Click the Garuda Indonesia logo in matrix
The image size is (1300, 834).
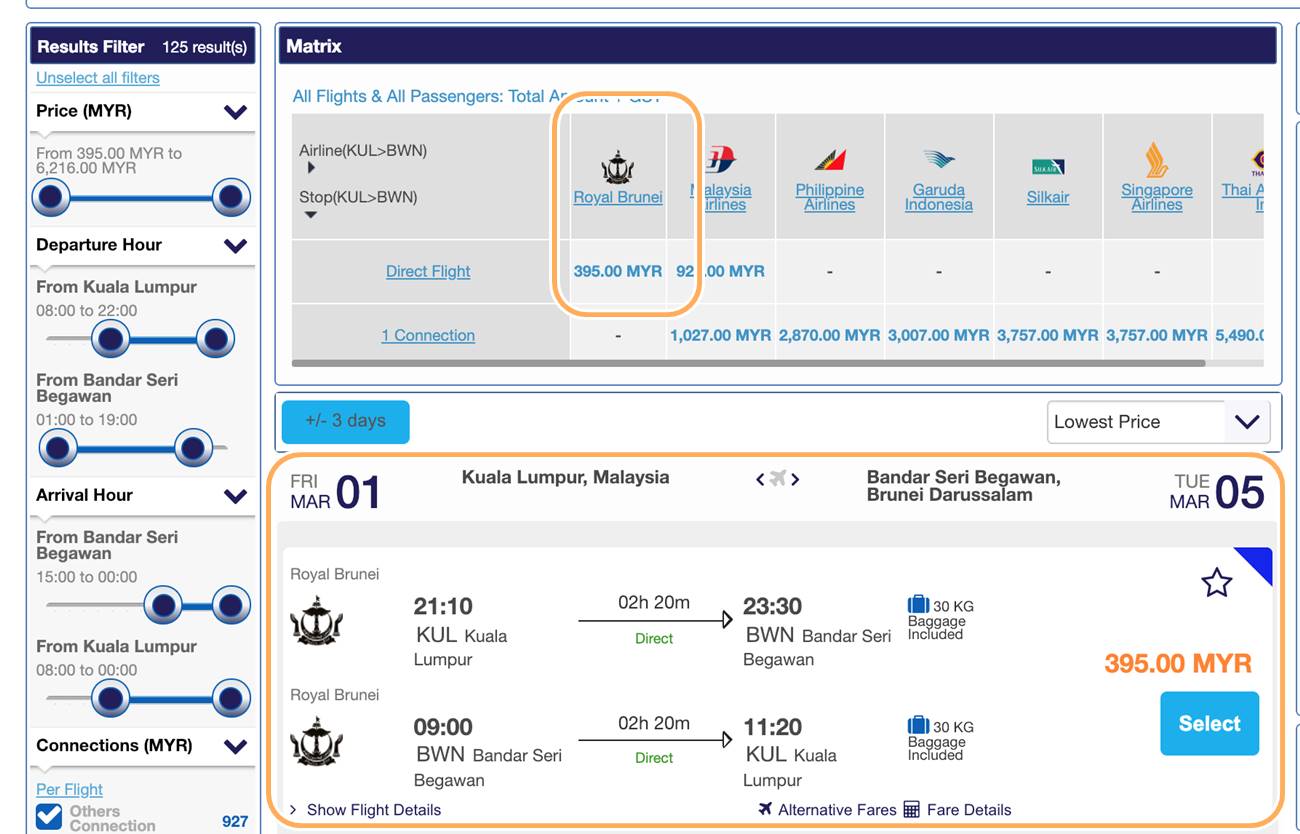click(939, 159)
